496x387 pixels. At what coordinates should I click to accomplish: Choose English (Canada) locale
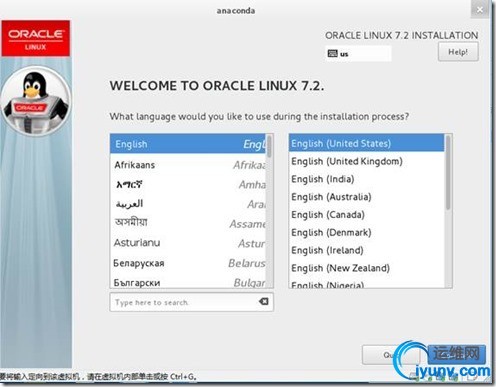tap(367, 215)
